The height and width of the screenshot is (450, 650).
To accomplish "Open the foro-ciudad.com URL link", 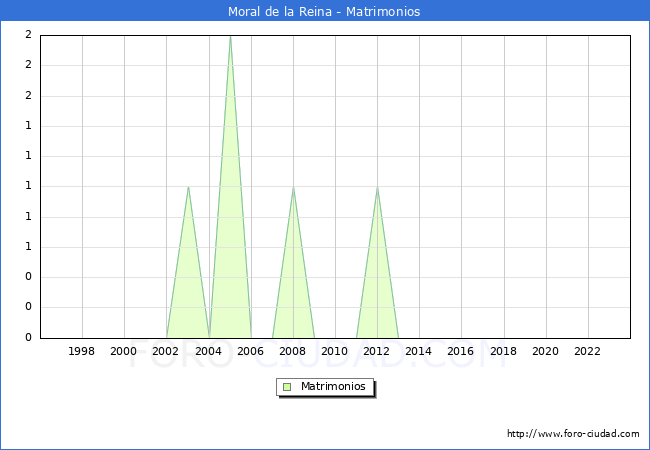I will [573, 434].
